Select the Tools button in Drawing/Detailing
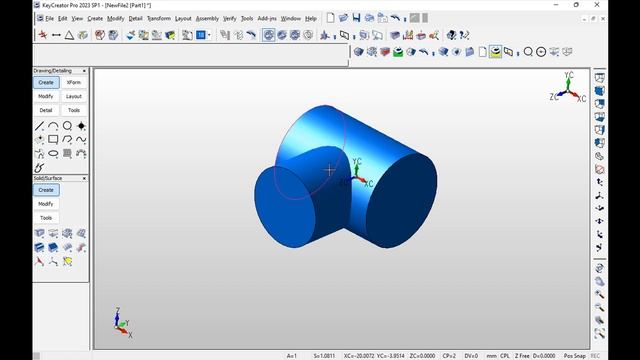The width and height of the screenshot is (640, 360). [x=74, y=110]
